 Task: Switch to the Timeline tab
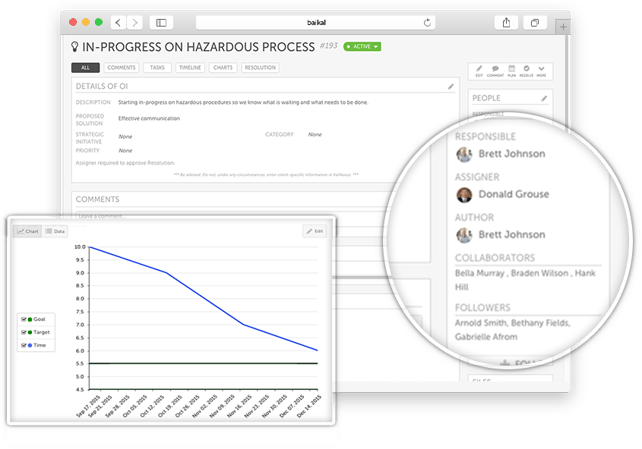(190, 68)
